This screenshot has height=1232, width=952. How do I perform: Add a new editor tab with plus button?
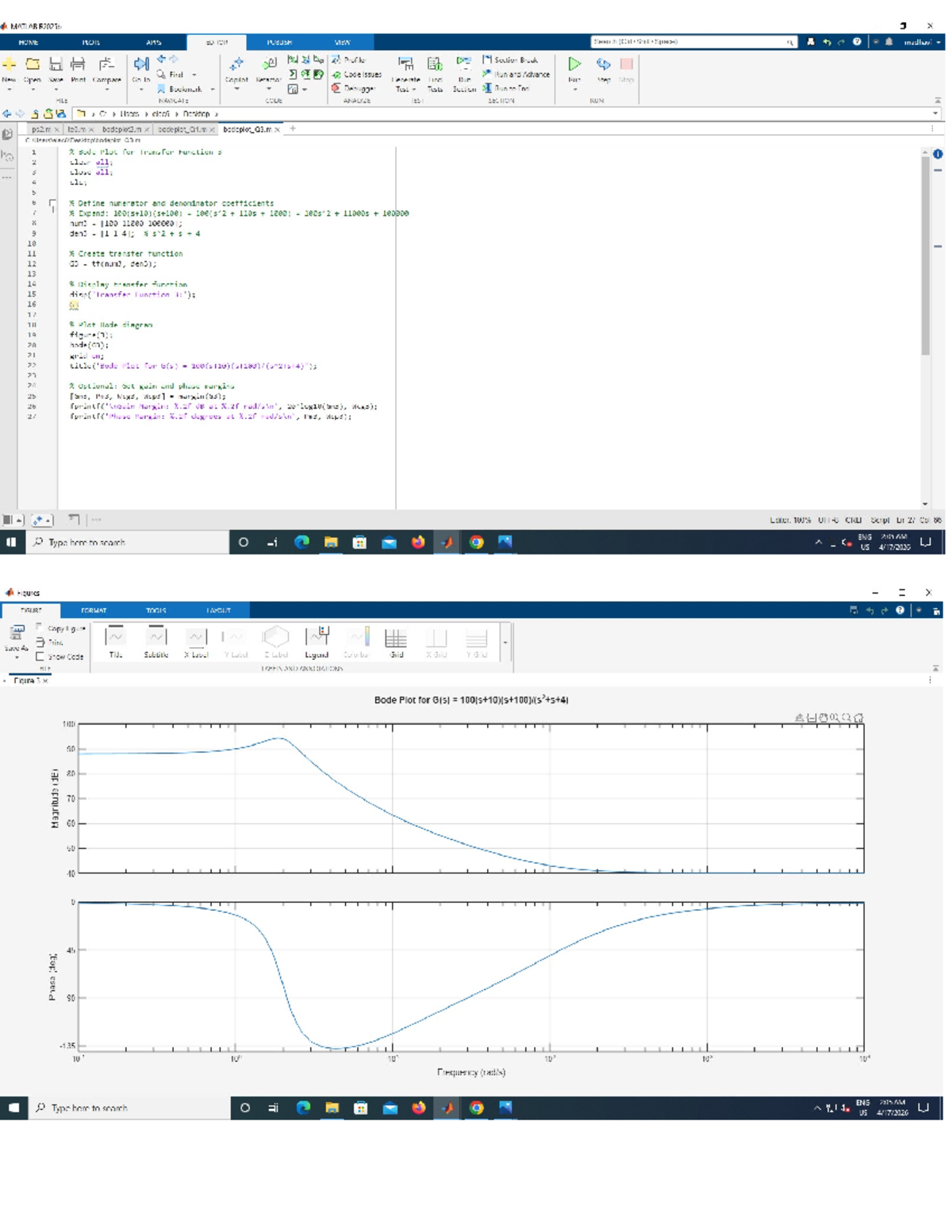point(293,129)
